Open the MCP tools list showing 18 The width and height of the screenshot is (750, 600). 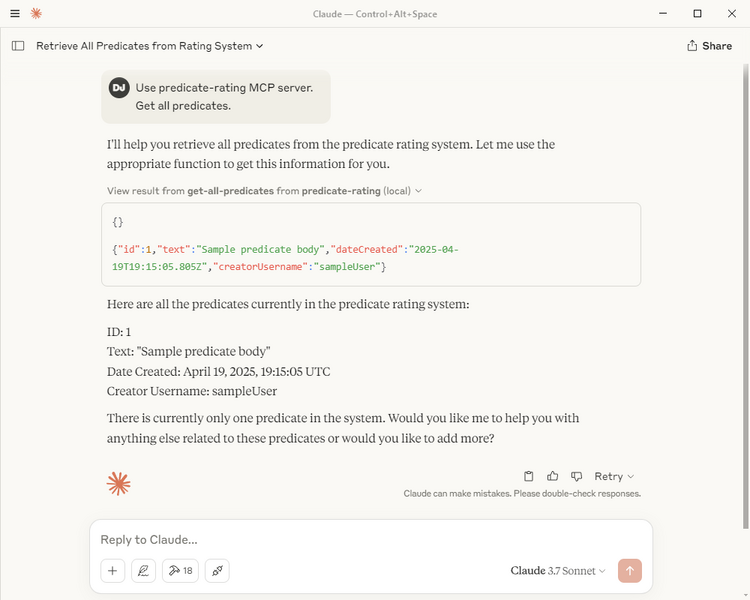[180, 571]
